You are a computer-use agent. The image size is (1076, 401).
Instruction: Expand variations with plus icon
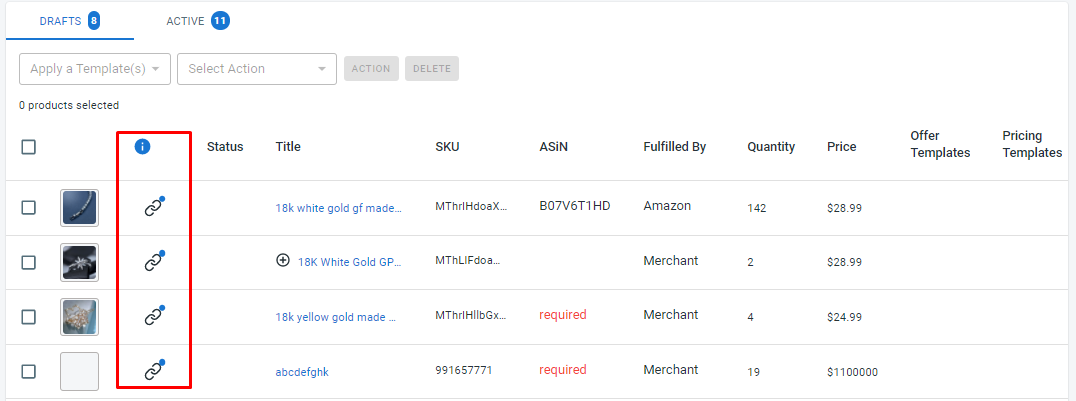(x=283, y=261)
